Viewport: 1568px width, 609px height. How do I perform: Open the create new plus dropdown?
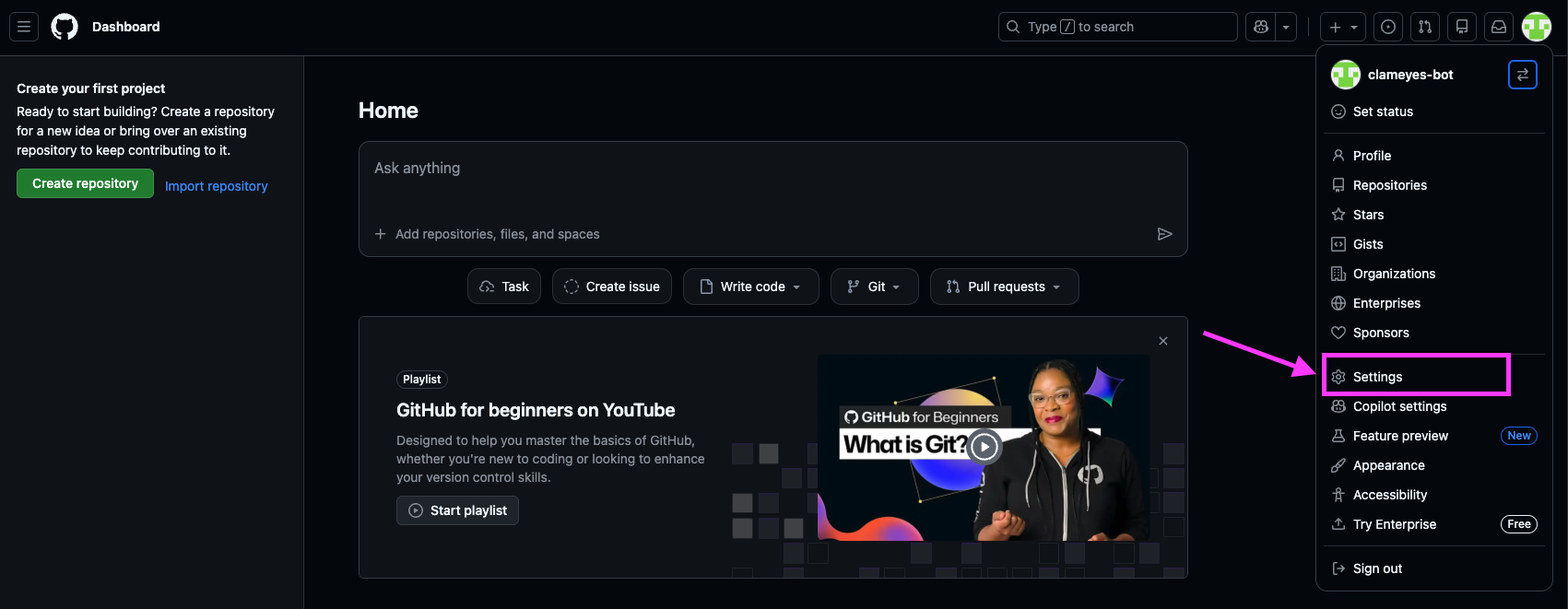[1343, 27]
